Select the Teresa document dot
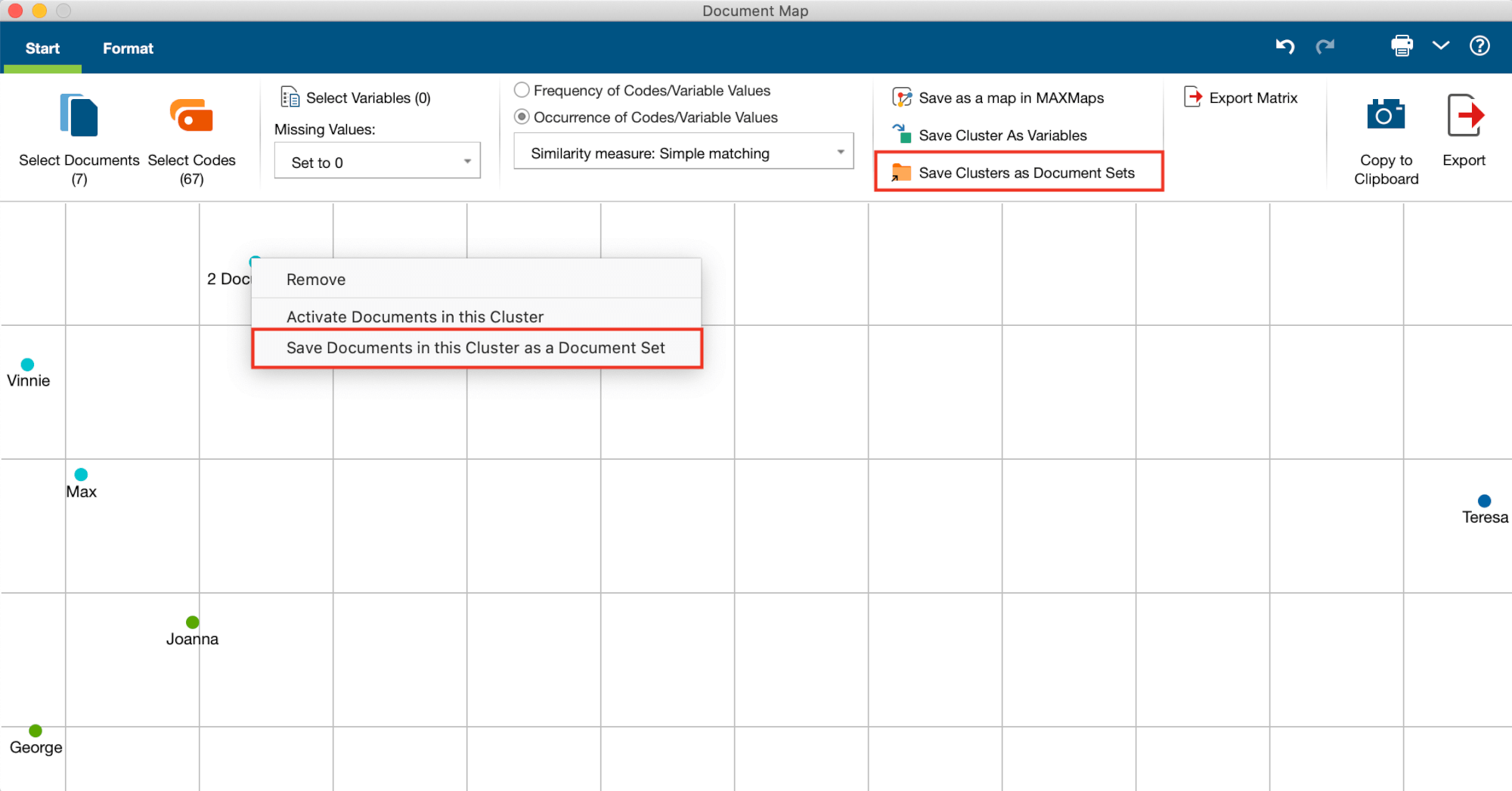The width and height of the screenshot is (1512, 791). pyautogui.click(x=1484, y=501)
